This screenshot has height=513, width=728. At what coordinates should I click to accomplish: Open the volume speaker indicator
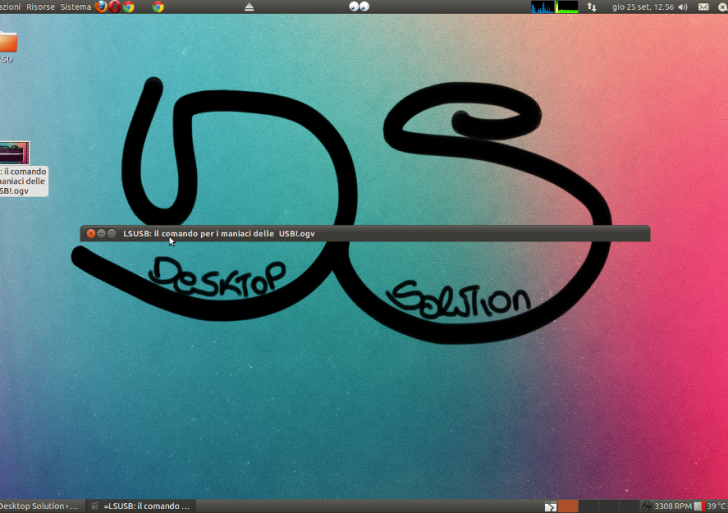point(683,7)
